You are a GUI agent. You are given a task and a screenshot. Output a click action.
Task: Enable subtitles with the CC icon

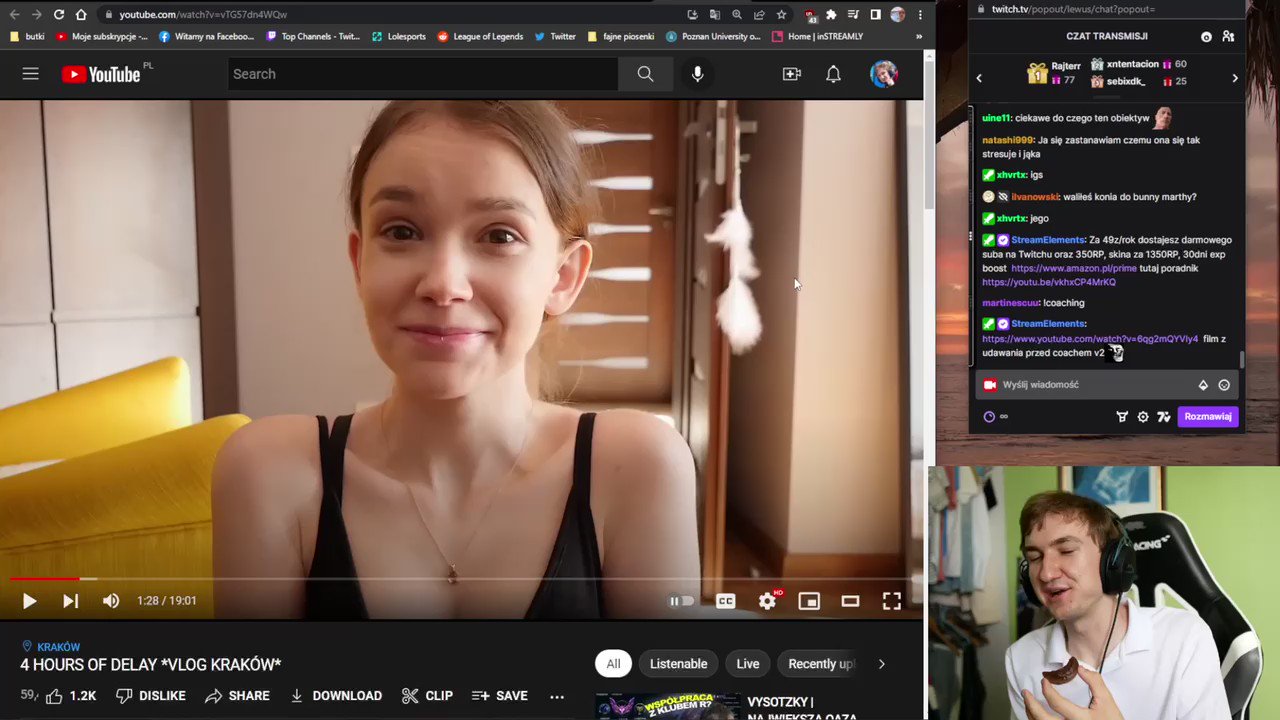point(725,600)
